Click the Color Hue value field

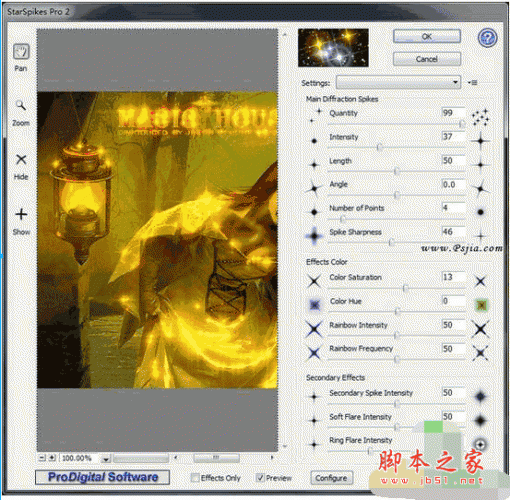(x=453, y=301)
